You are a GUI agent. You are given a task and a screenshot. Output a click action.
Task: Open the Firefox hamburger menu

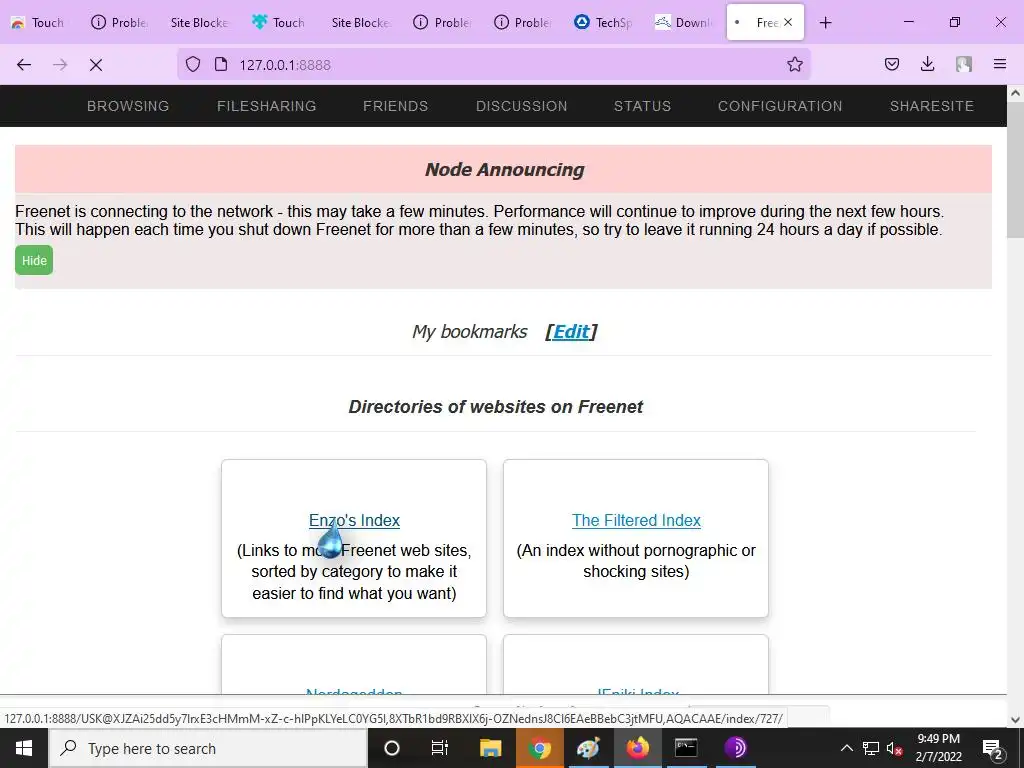coord(1000,64)
